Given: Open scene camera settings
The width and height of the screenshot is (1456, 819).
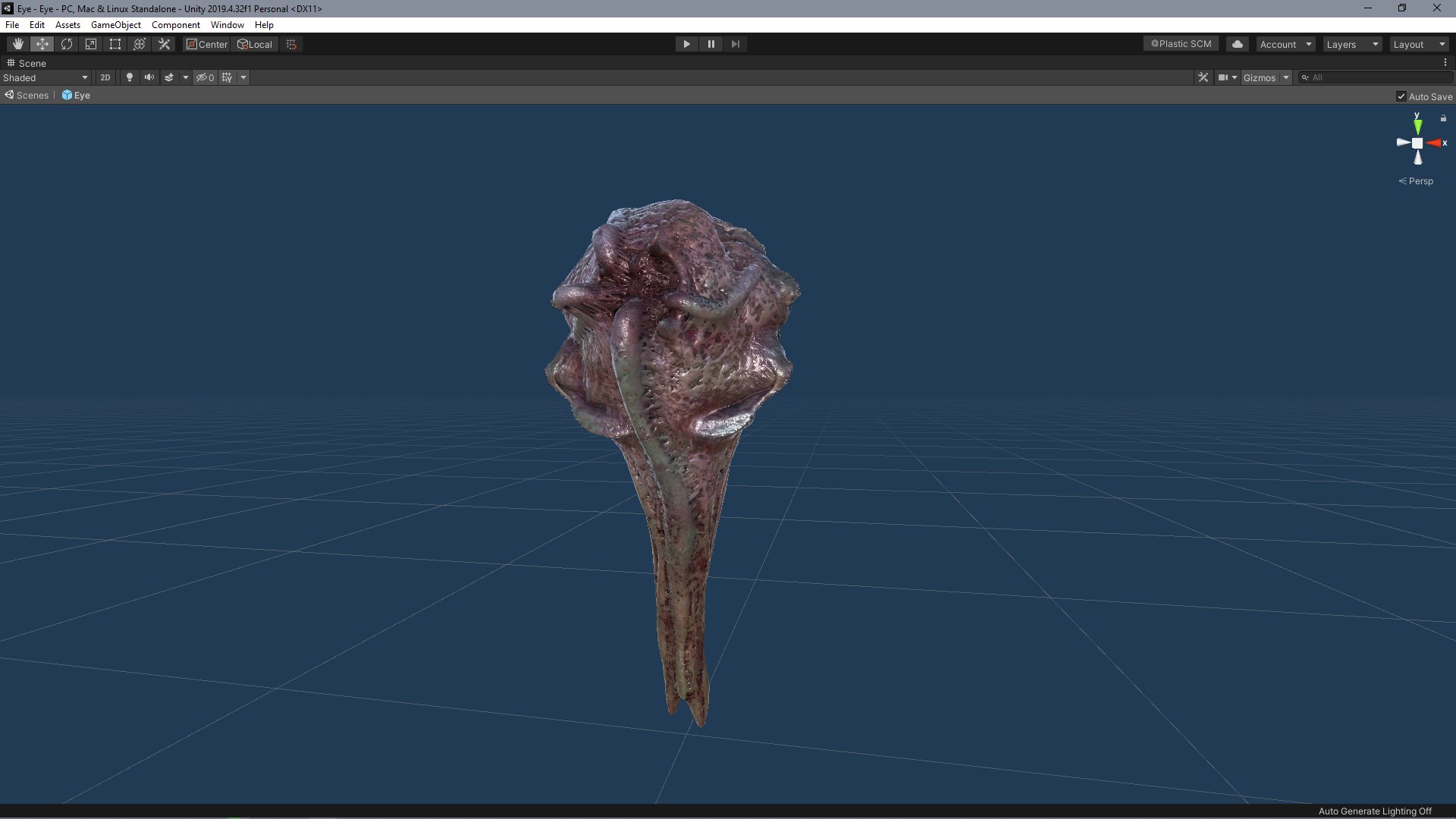Looking at the screenshot, I should (1227, 77).
